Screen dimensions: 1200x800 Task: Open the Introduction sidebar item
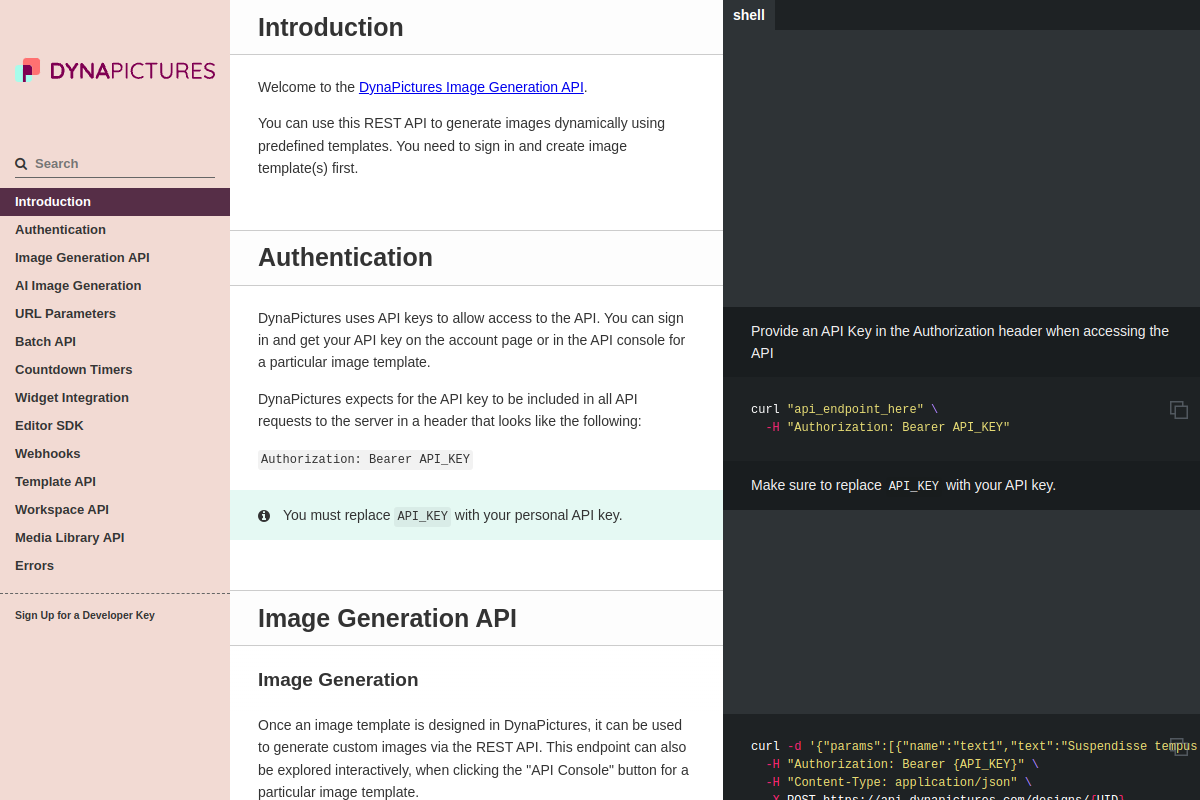tap(115, 202)
